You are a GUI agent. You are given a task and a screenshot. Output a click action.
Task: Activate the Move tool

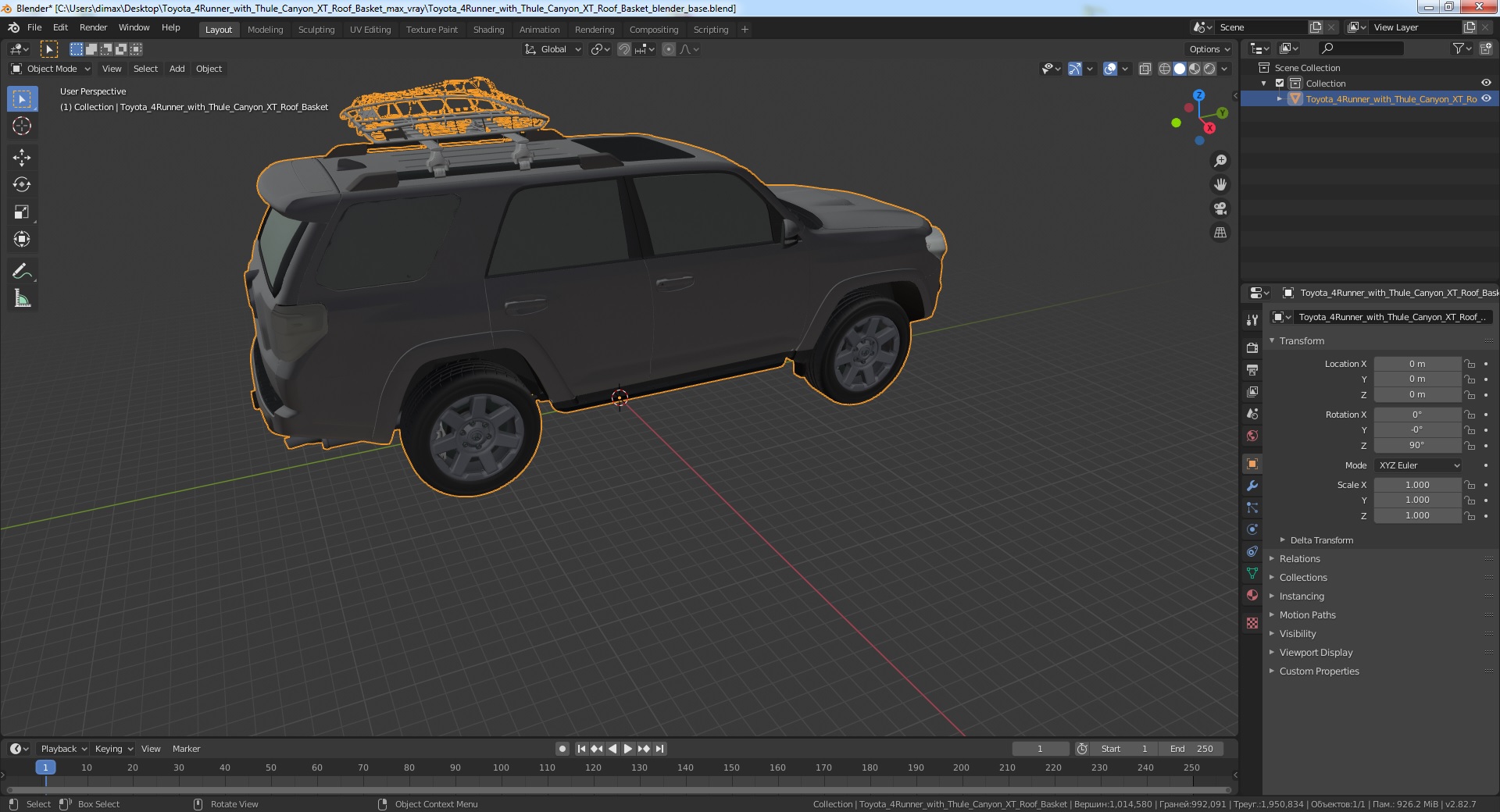22,158
